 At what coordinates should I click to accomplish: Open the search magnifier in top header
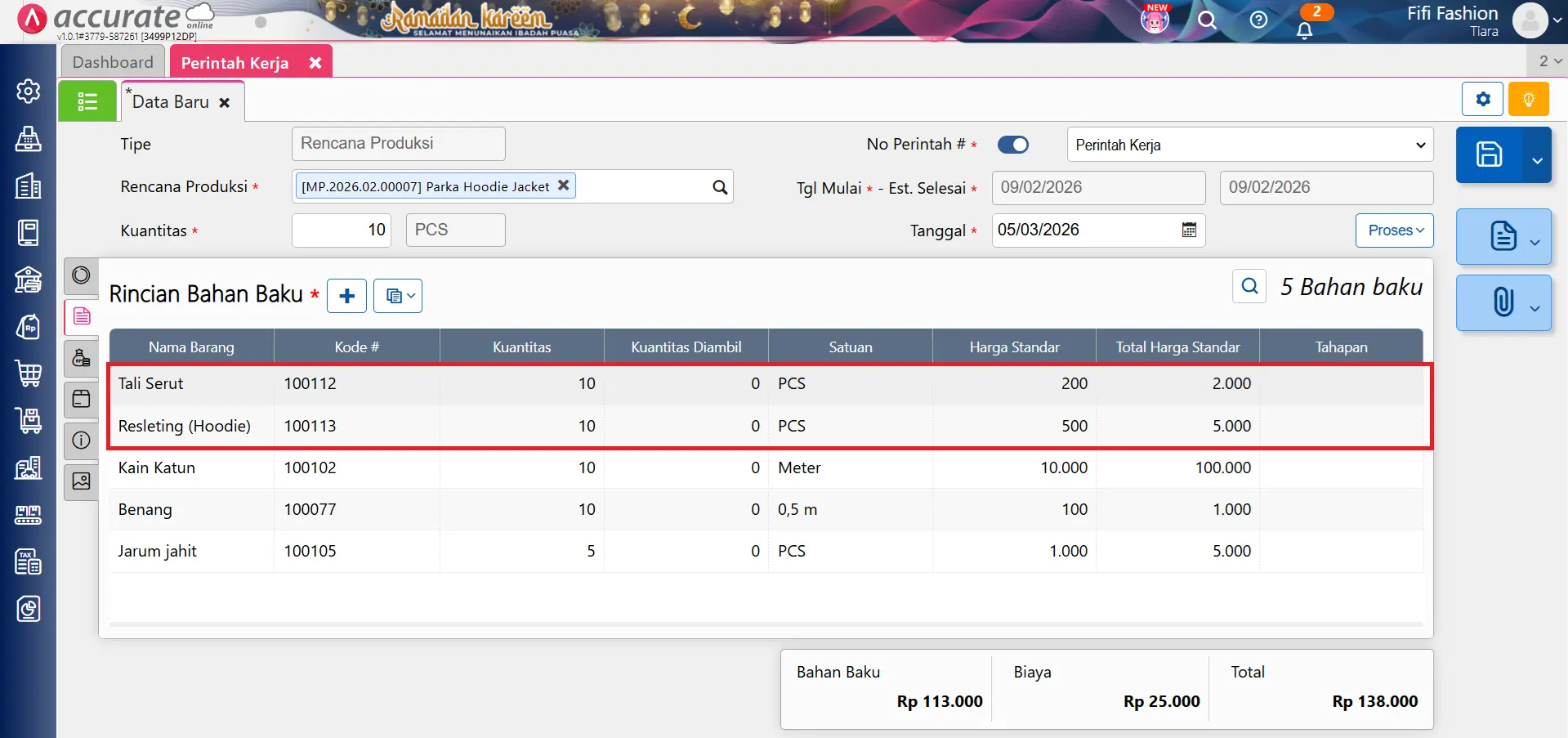tap(1207, 20)
